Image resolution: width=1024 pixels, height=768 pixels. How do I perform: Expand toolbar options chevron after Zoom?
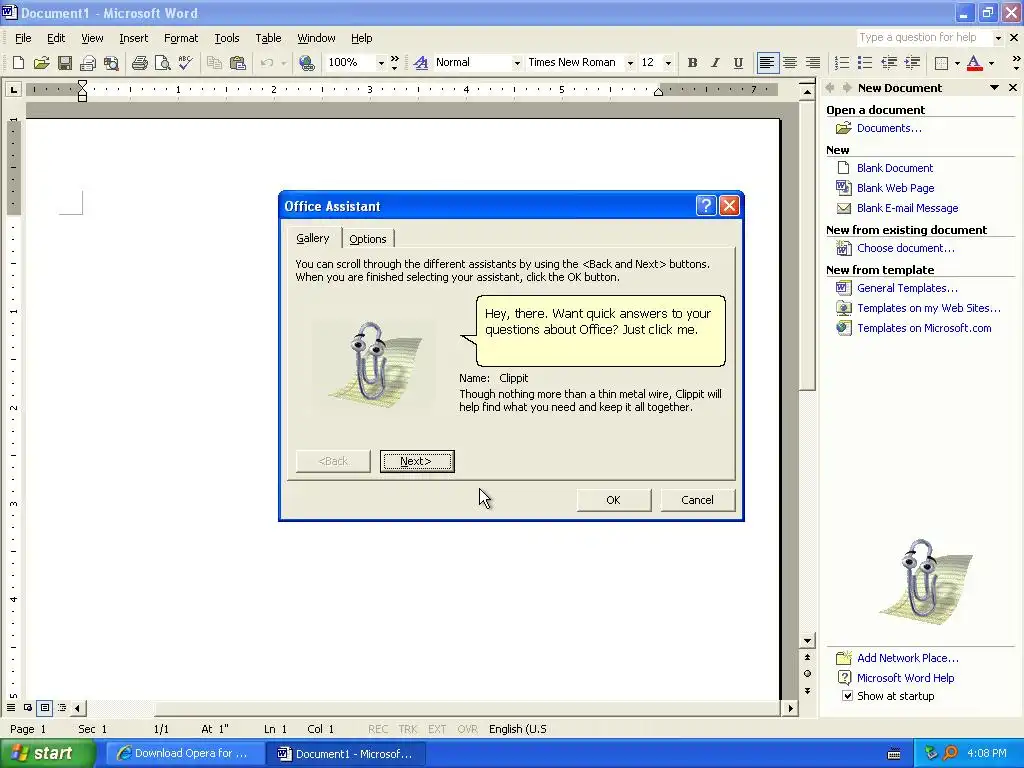[x=394, y=63]
